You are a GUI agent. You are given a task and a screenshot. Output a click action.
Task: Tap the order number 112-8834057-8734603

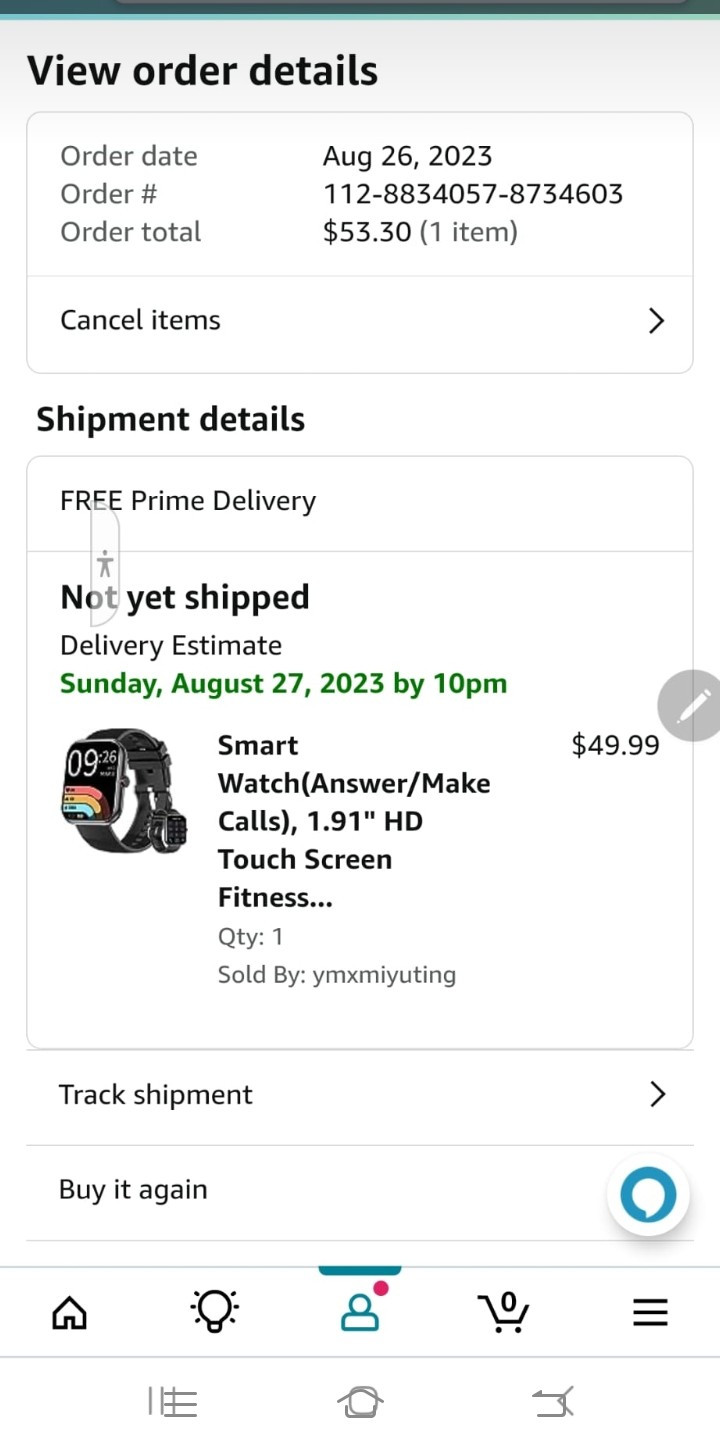pyautogui.click(x=473, y=194)
